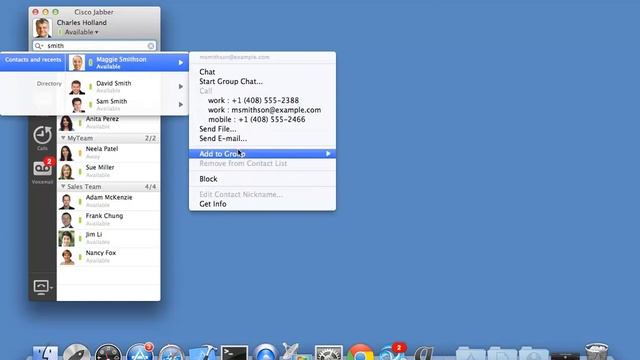Open the Trash in the Dock
Viewport: 640px width, 360px height.
[596, 351]
